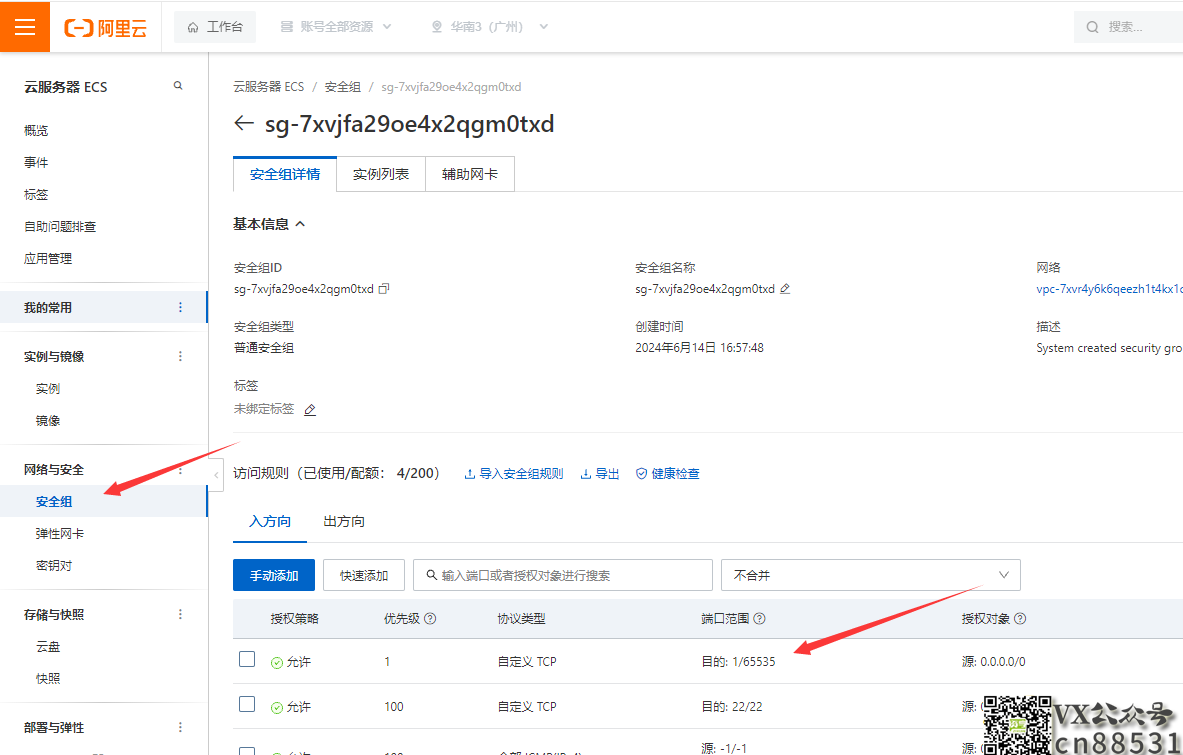Open 密钥对 in sidebar
1183x755 pixels.
coord(54,565)
